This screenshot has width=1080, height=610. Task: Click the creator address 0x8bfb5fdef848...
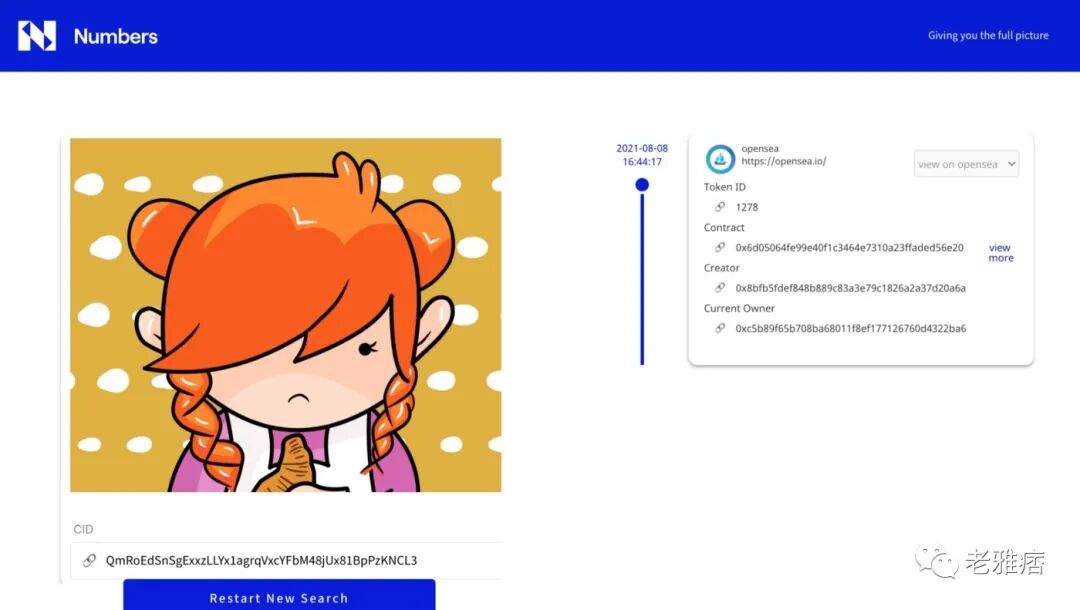tap(850, 288)
